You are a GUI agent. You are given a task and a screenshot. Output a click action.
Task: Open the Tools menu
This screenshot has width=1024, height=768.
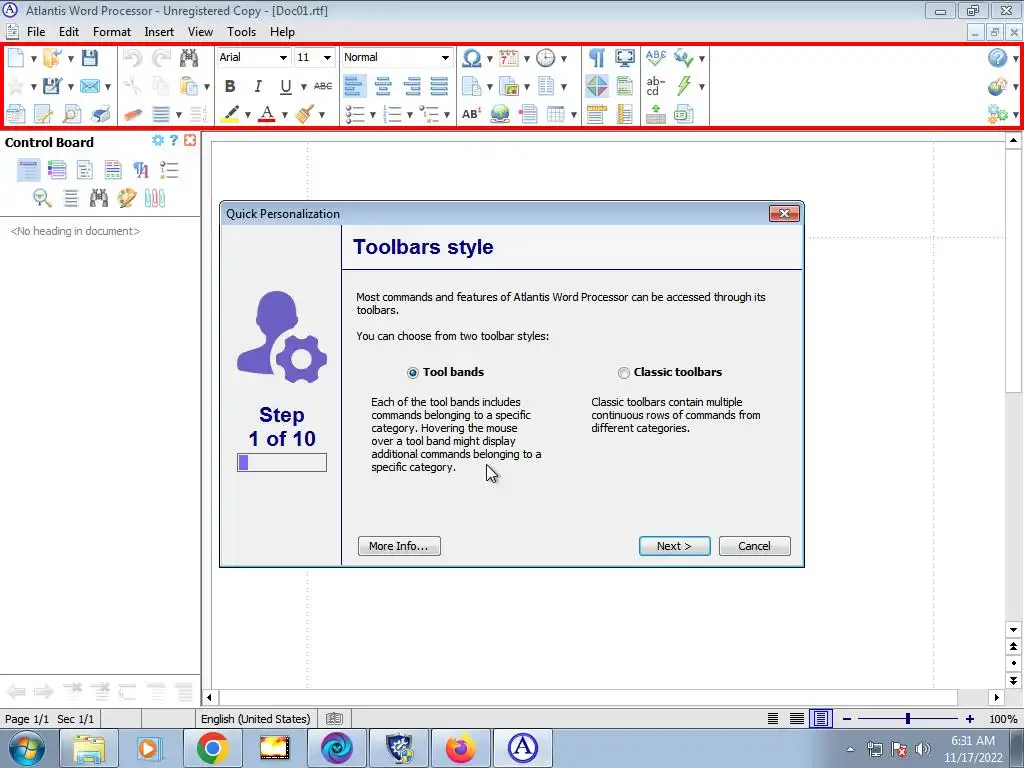coord(241,31)
